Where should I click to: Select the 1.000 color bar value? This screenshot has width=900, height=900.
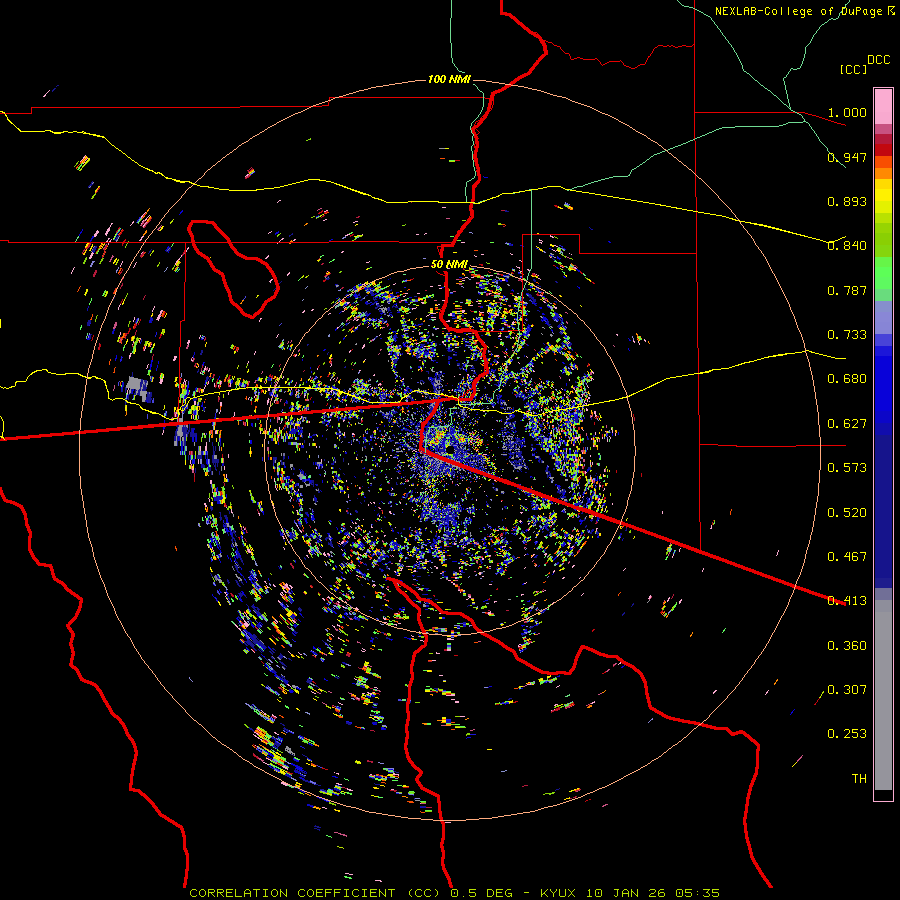(x=847, y=112)
